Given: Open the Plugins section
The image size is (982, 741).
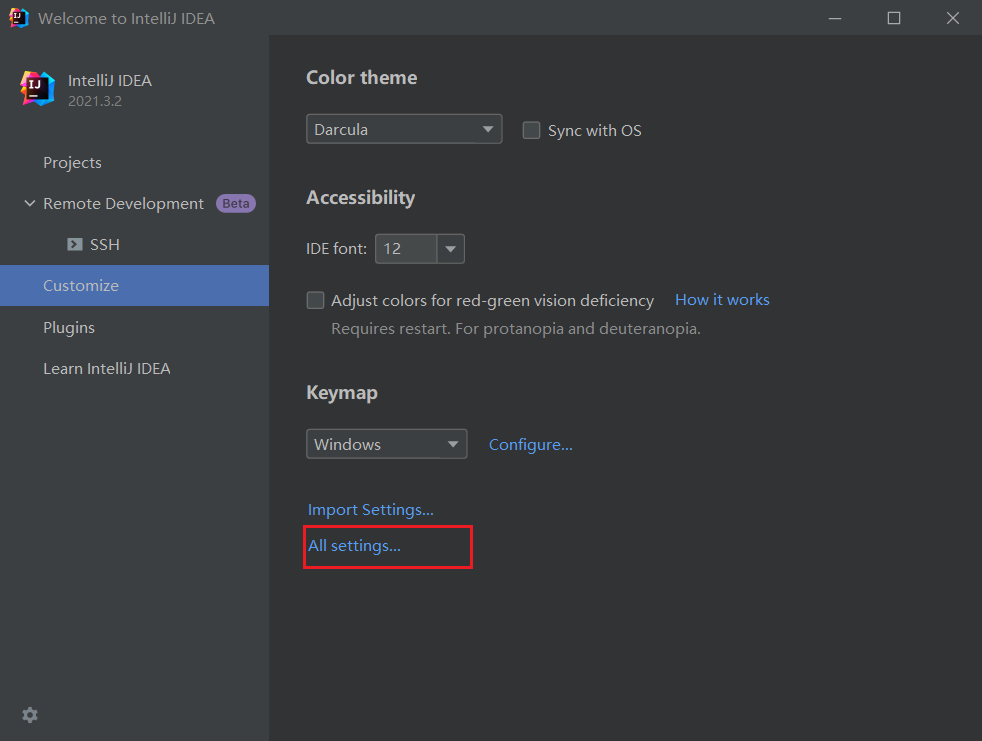Looking at the screenshot, I should pos(69,328).
